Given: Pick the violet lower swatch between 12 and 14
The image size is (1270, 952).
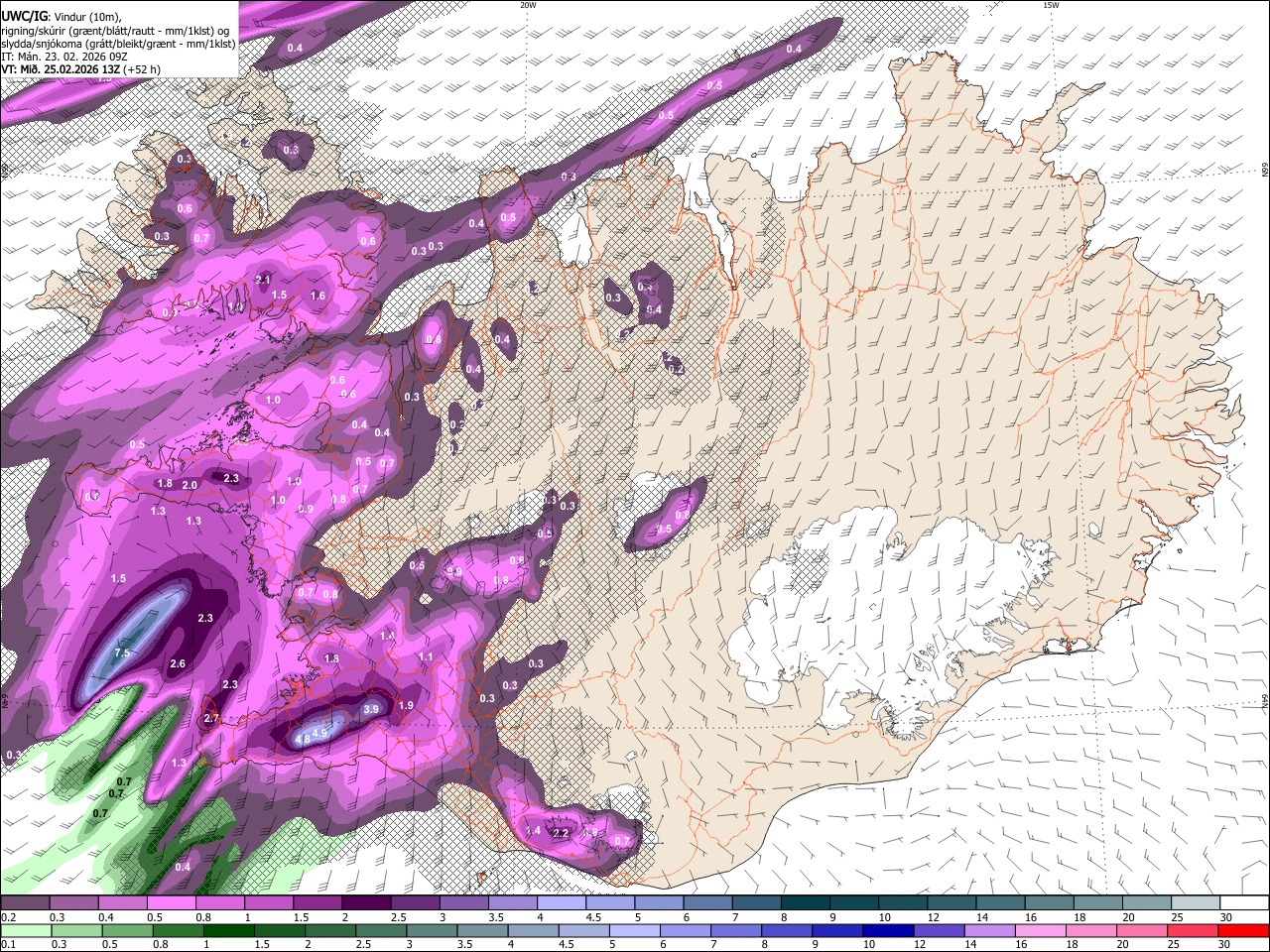Looking at the screenshot, I should [x=939, y=930].
